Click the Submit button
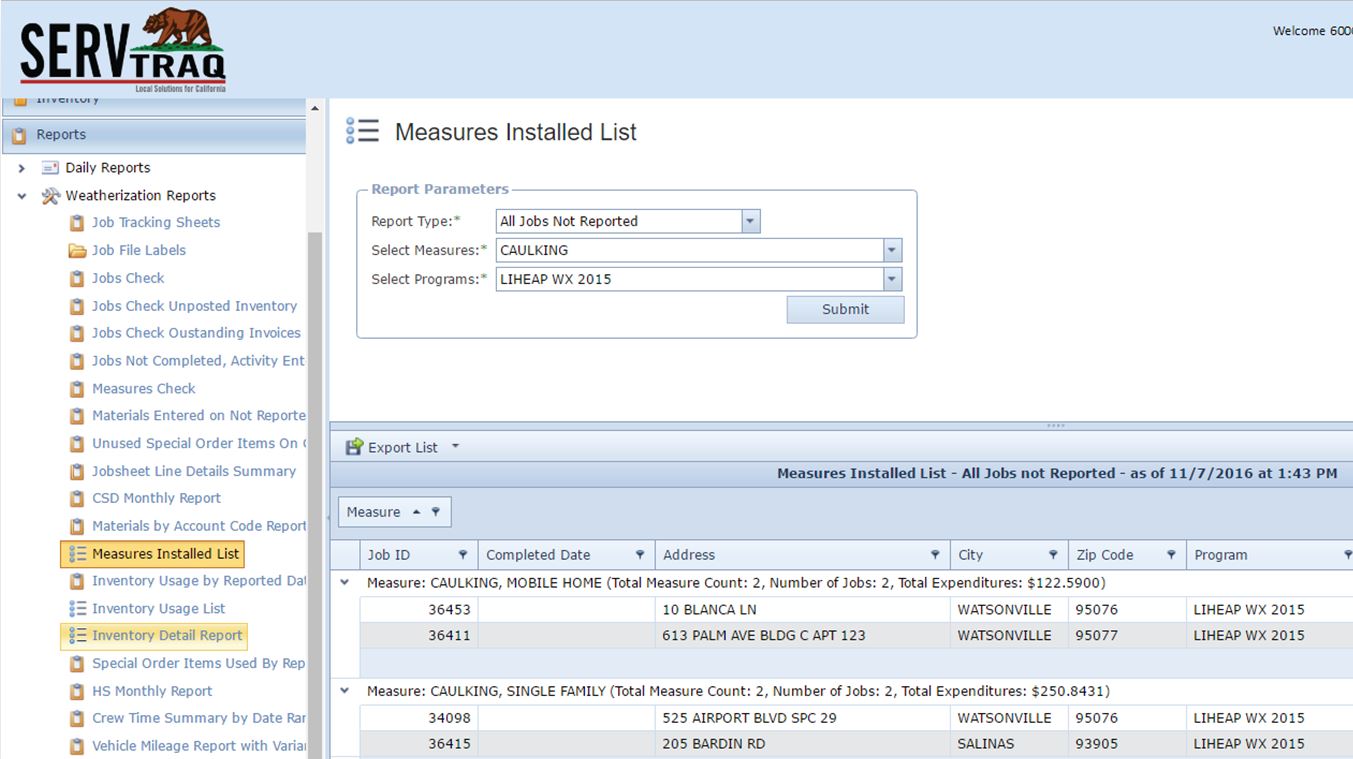 click(x=844, y=309)
